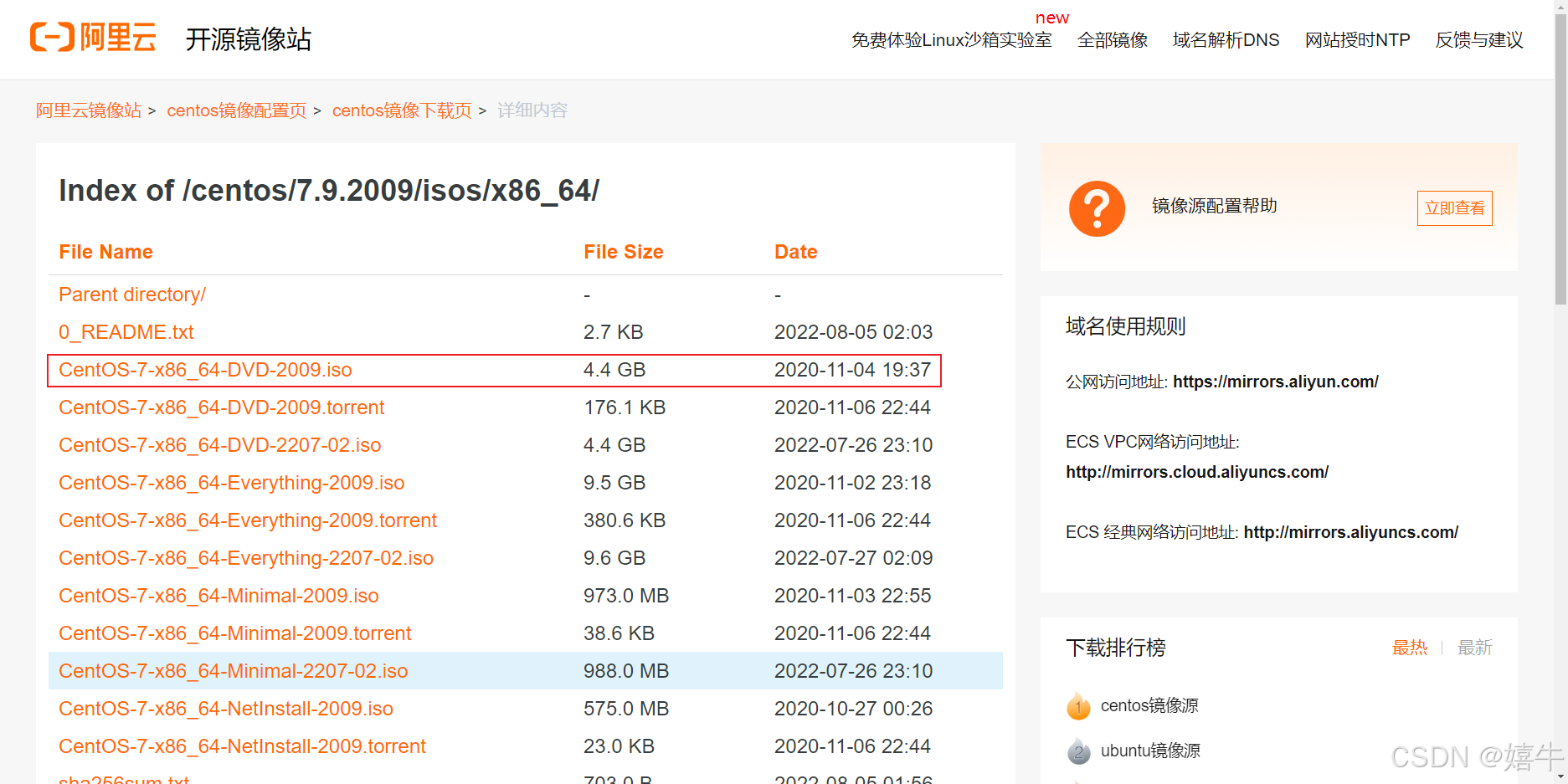Image resolution: width=1568 pixels, height=784 pixels.
Task: Open the 网站授时NTP navigation item
Action: coord(1357,40)
